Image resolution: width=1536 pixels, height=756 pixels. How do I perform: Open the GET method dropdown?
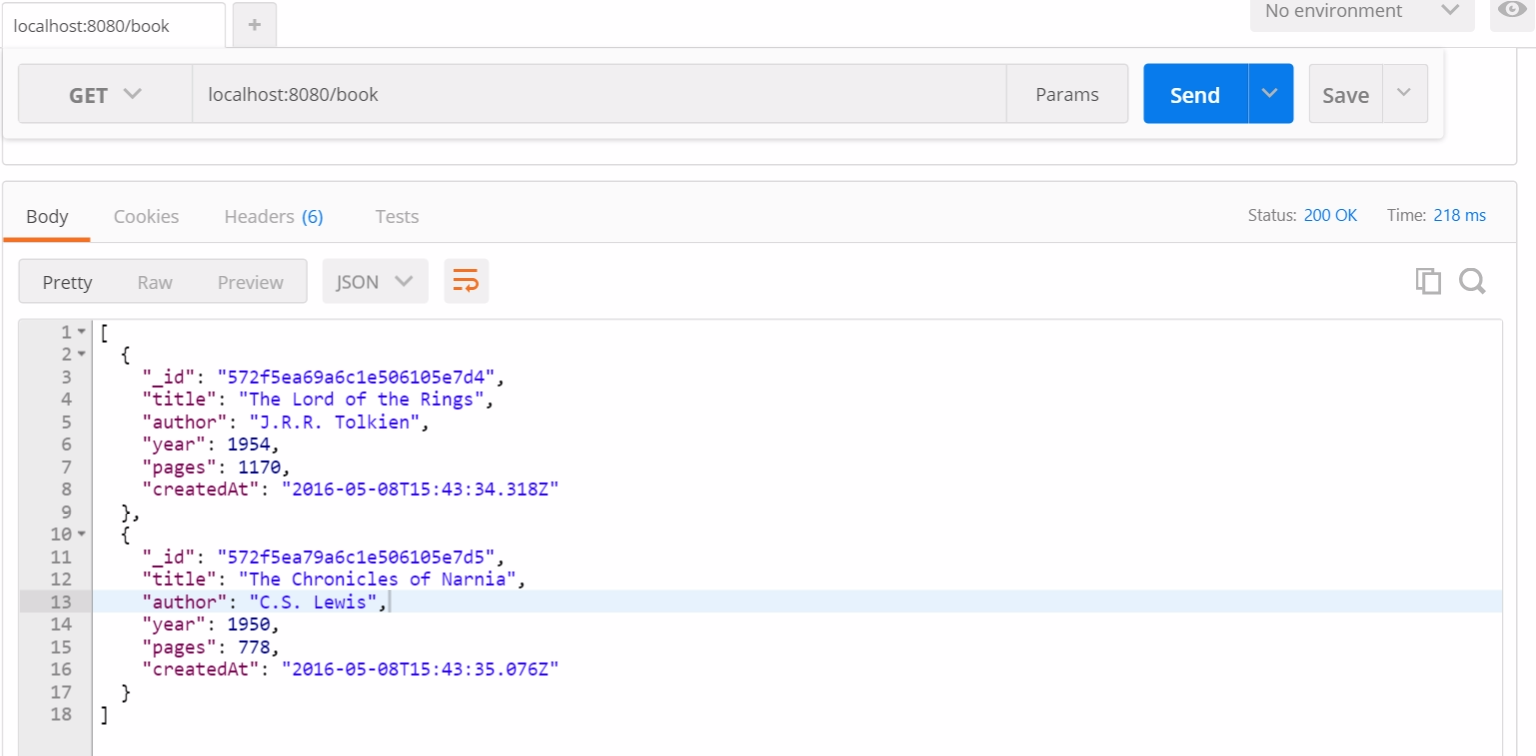point(105,95)
